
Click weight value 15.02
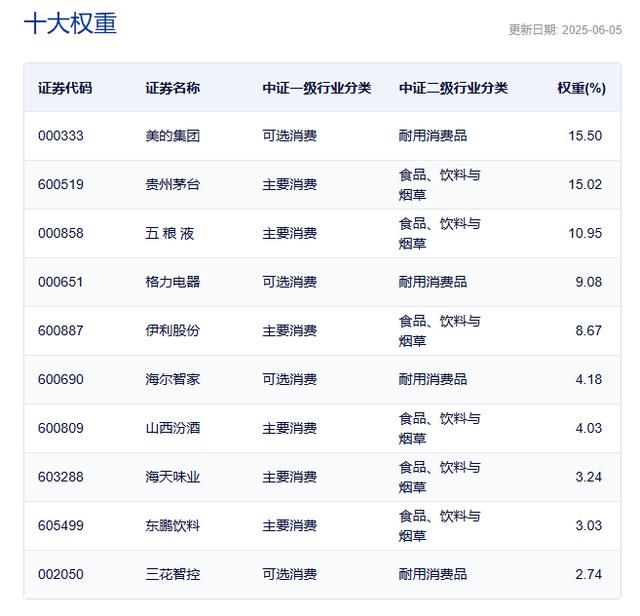click(x=585, y=185)
